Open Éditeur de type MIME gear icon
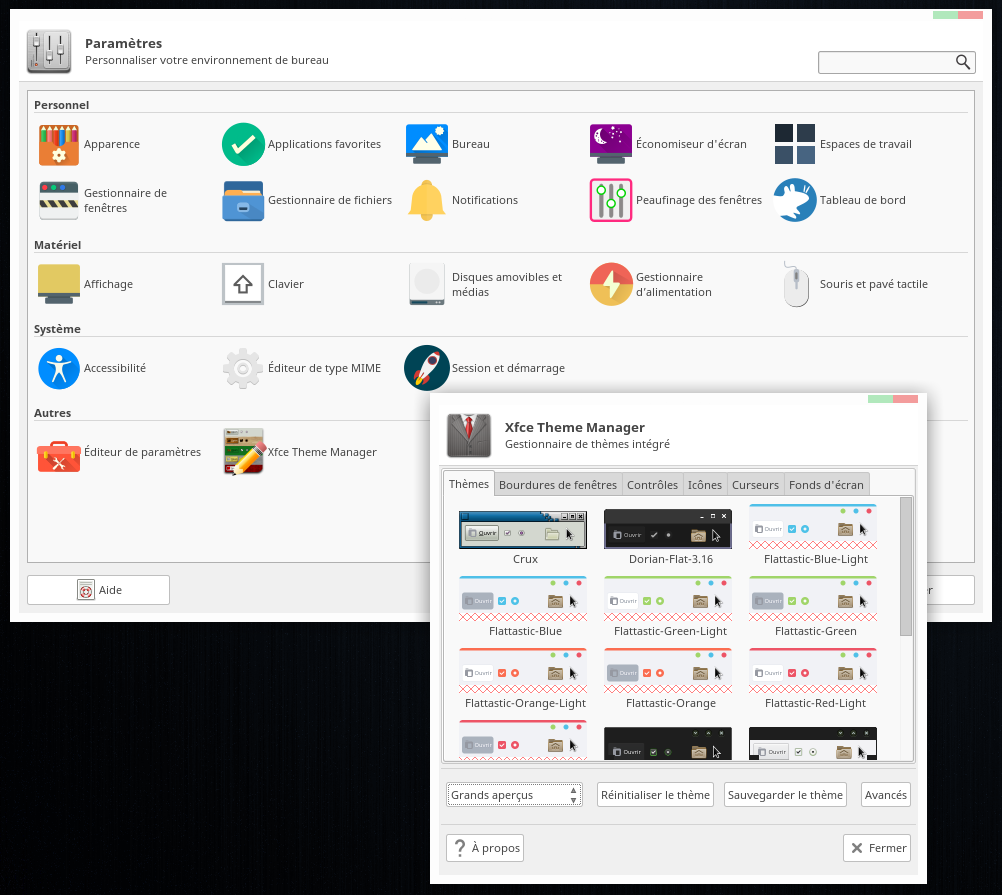Image resolution: width=1002 pixels, height=895 pixels. coord(243,369)
